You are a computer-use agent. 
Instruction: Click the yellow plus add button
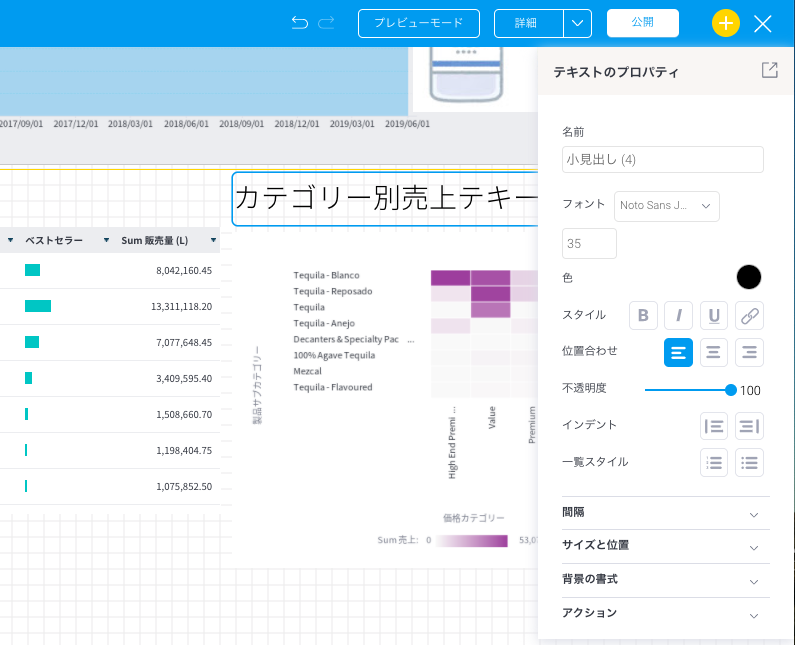click(726, 23)
